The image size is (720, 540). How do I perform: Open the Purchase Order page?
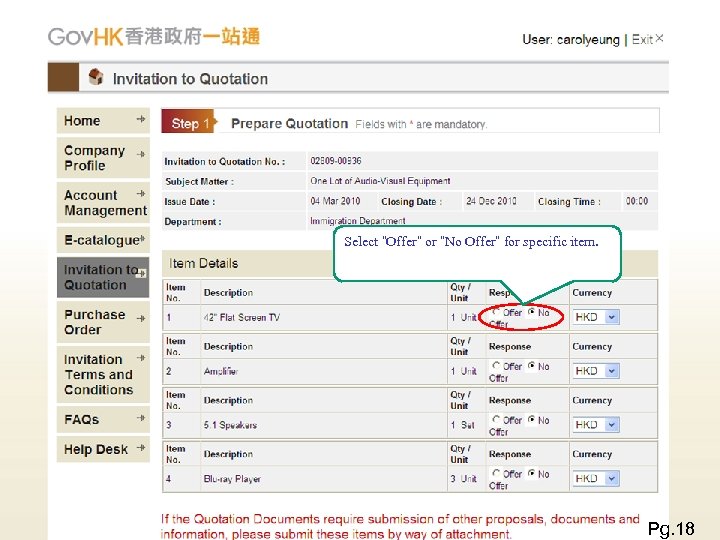(103, 322)
